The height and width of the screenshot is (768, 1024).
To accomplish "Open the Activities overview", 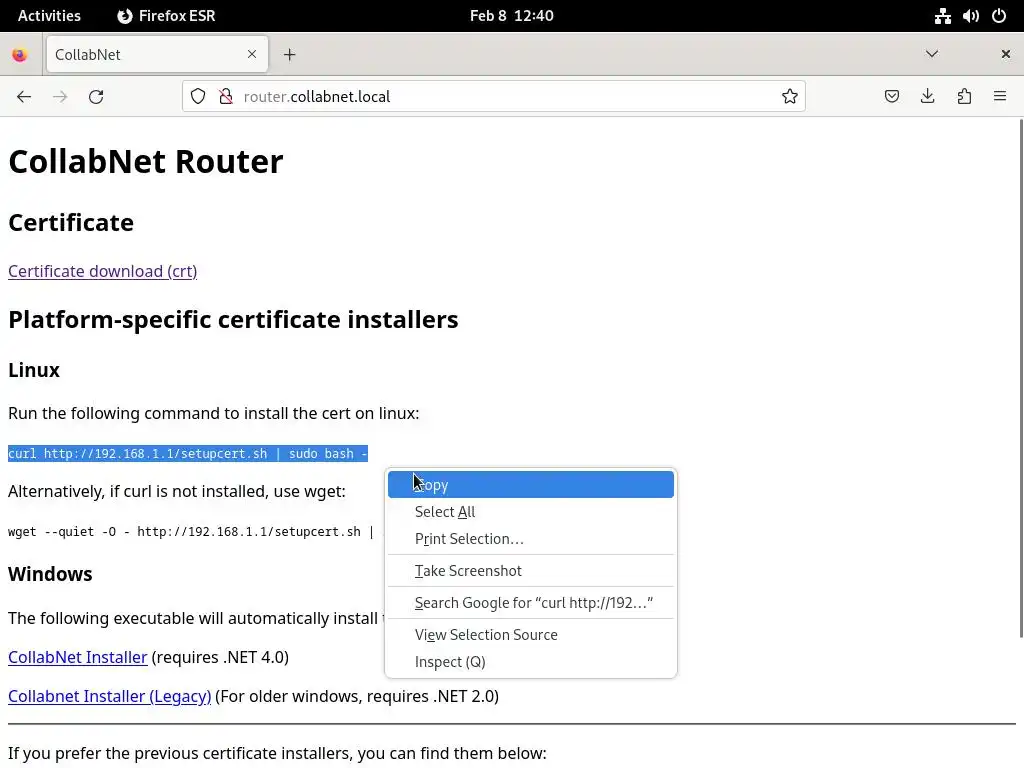I will click(x=49, y=16).
